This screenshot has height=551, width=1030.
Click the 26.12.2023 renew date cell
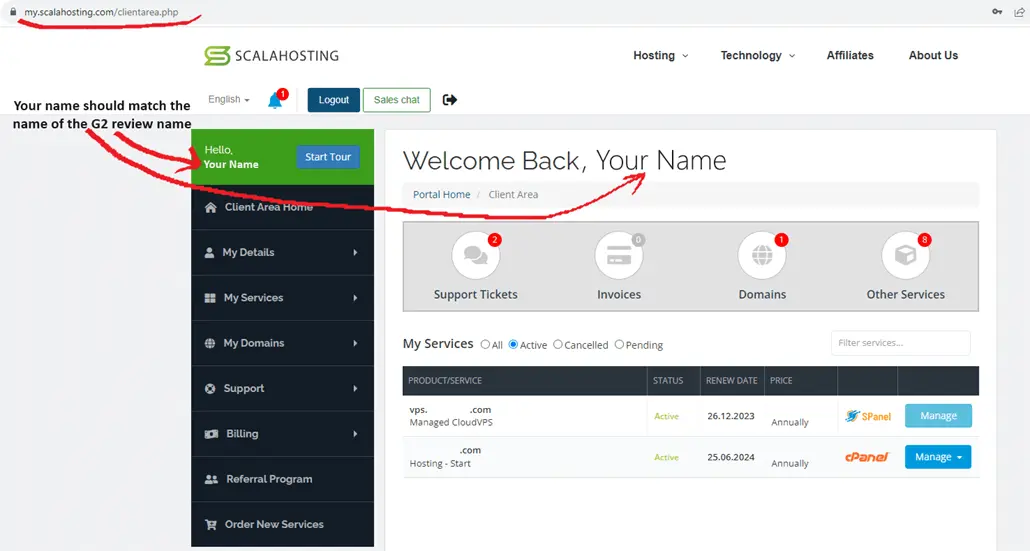(730, 416)
